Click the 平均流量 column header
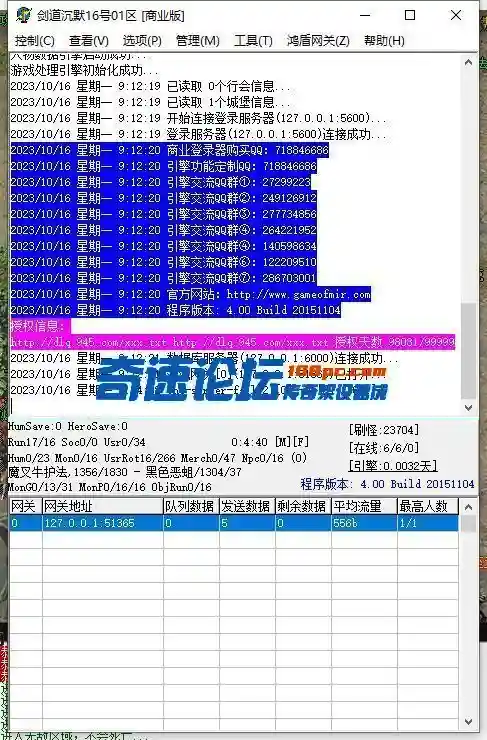Screen dimensions: 487x740 (x=364, y=506)
